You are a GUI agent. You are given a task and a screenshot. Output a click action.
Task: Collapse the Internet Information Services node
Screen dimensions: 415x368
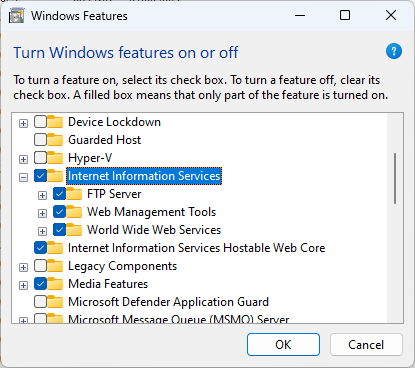23,177
